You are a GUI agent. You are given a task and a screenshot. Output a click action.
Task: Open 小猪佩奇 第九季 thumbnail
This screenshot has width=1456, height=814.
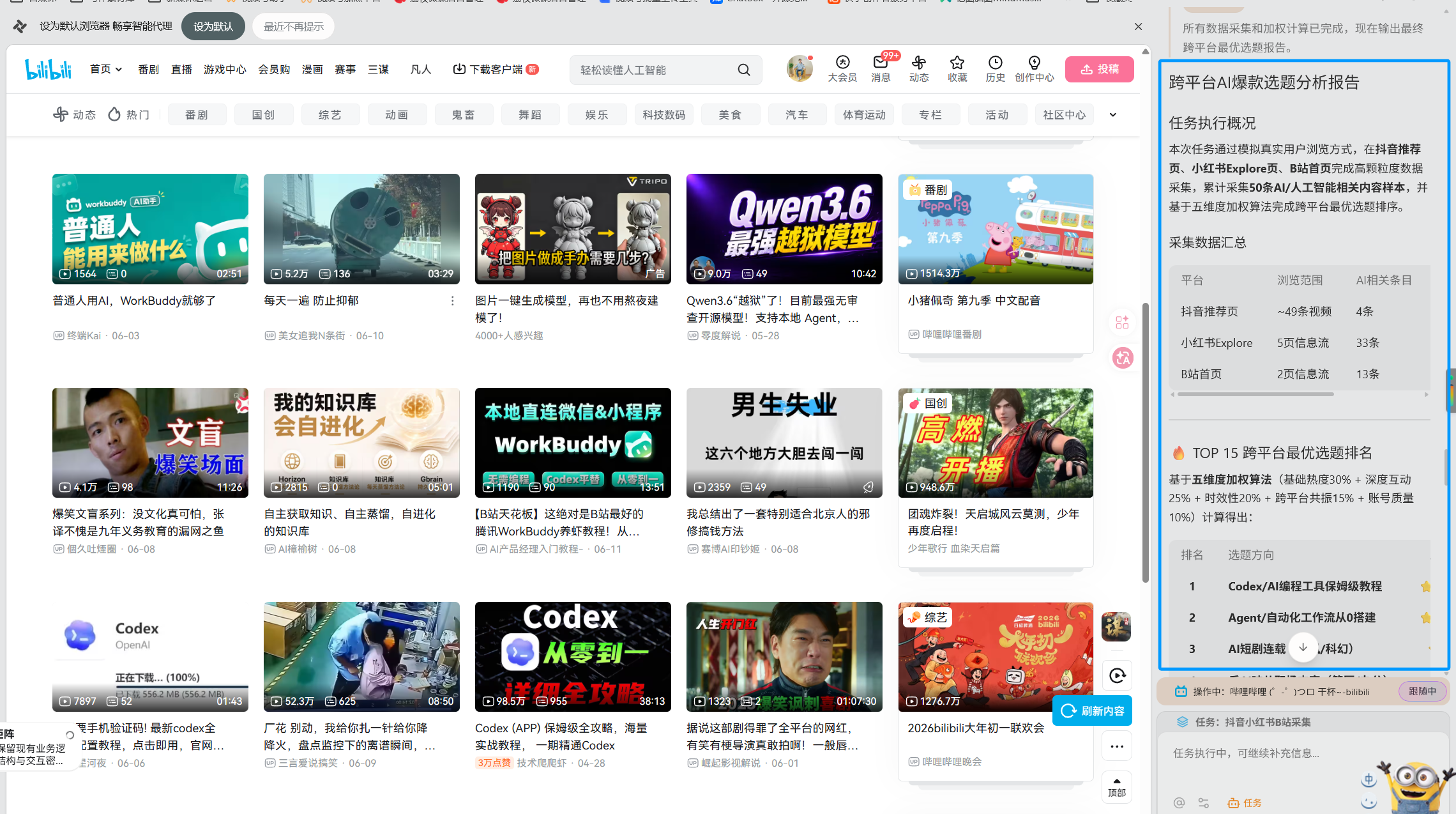pos(996,229)
